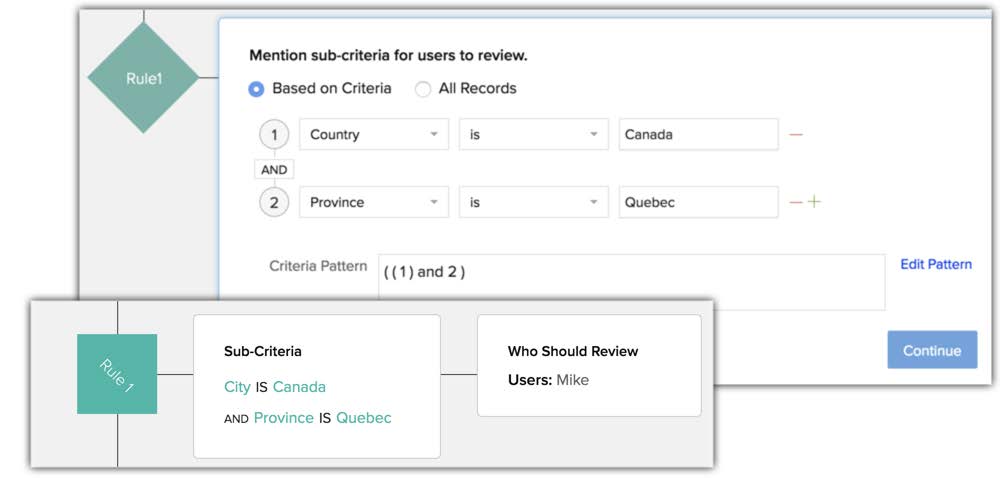Open the Sub-Criteria card
Screen dimensions: 1000x478
point(316,386)
